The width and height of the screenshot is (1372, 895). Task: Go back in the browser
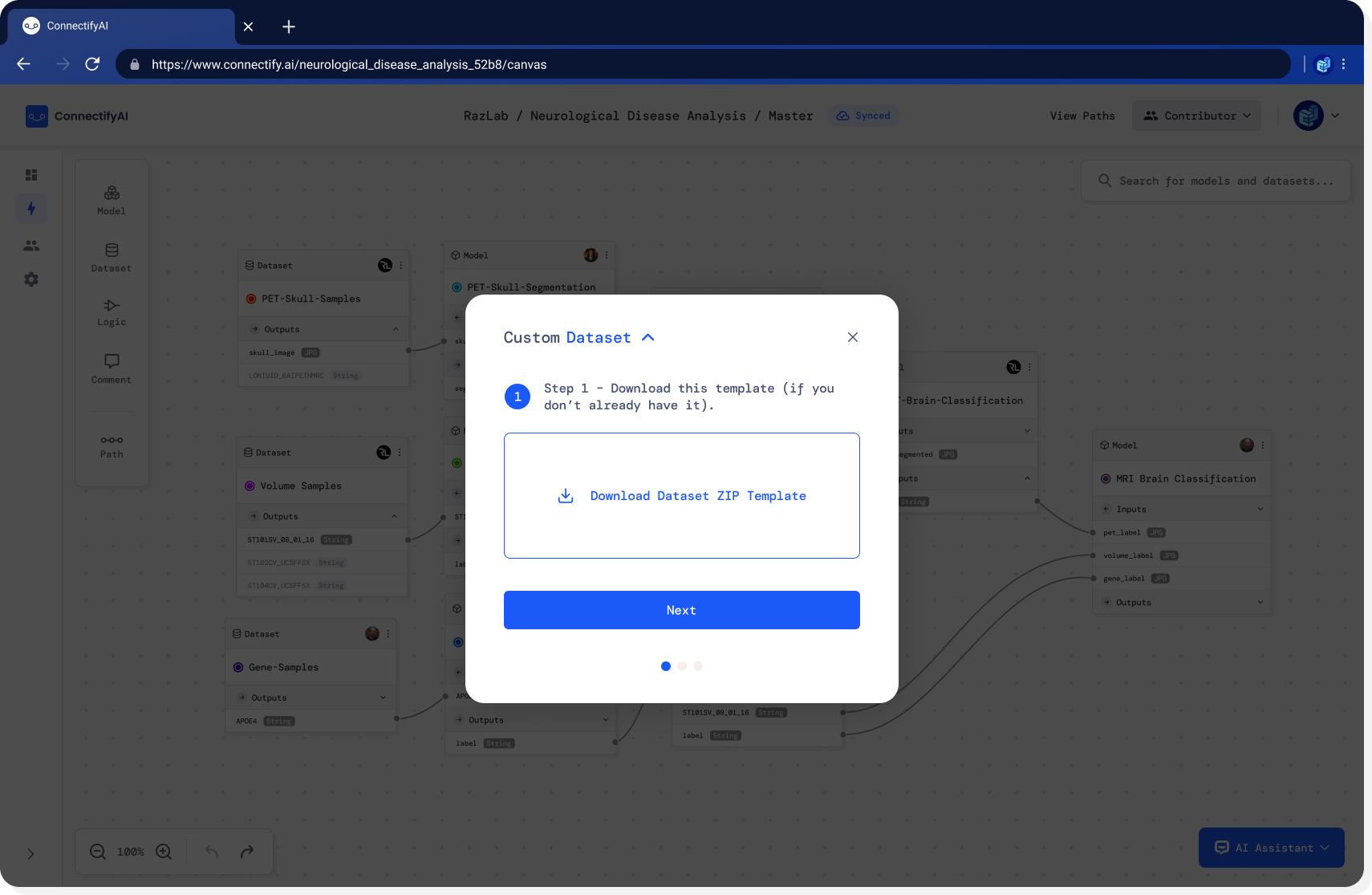point(23,64)
